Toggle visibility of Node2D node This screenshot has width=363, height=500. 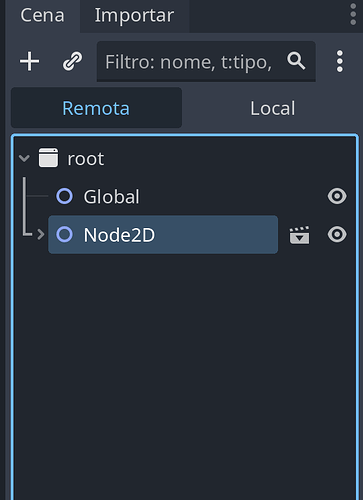tap(337, 234)
